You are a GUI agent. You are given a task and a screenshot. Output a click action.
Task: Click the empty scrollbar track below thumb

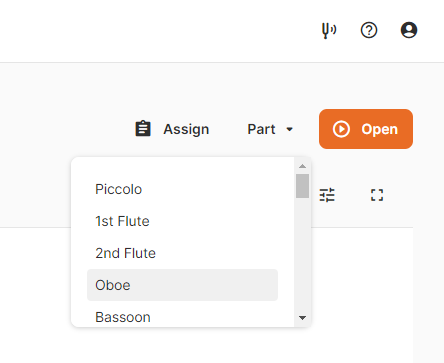click(x=302, y=255)
